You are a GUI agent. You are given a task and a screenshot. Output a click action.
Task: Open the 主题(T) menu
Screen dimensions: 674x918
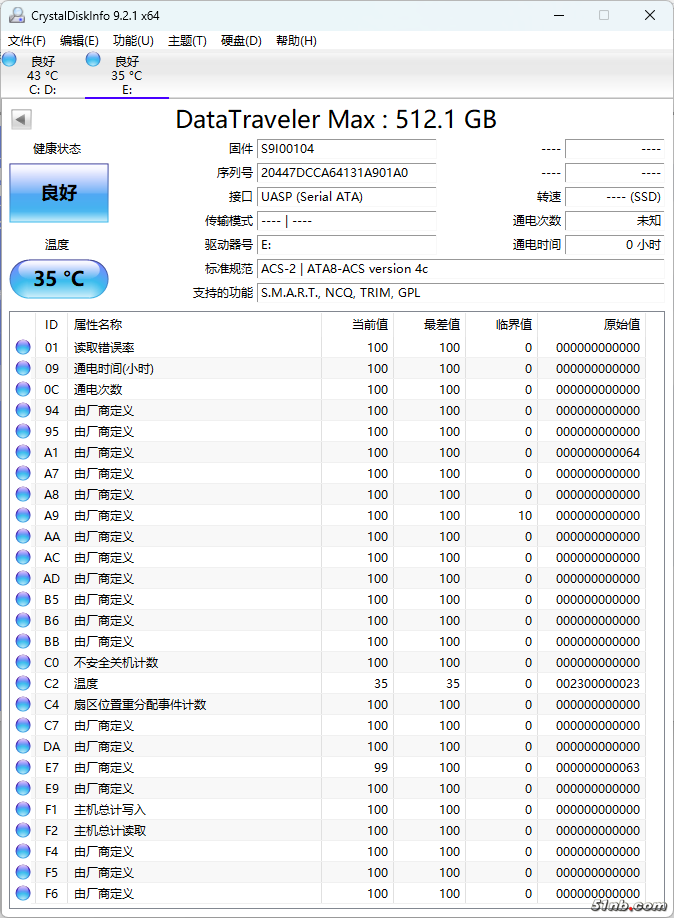tap(187, 41)
